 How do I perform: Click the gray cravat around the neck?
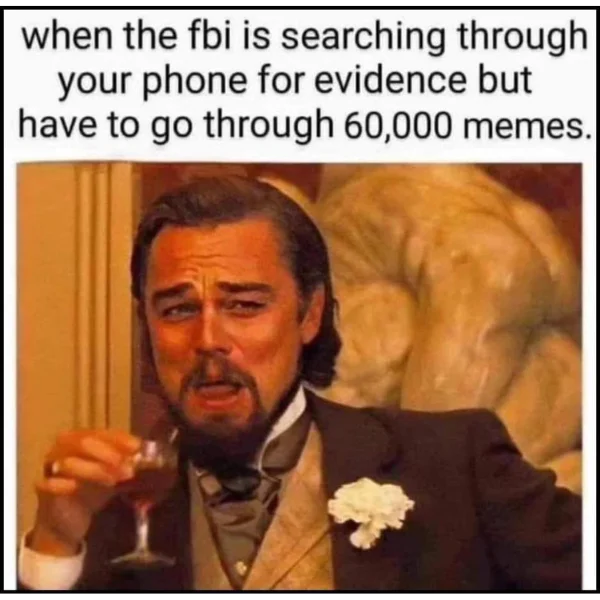245,490
